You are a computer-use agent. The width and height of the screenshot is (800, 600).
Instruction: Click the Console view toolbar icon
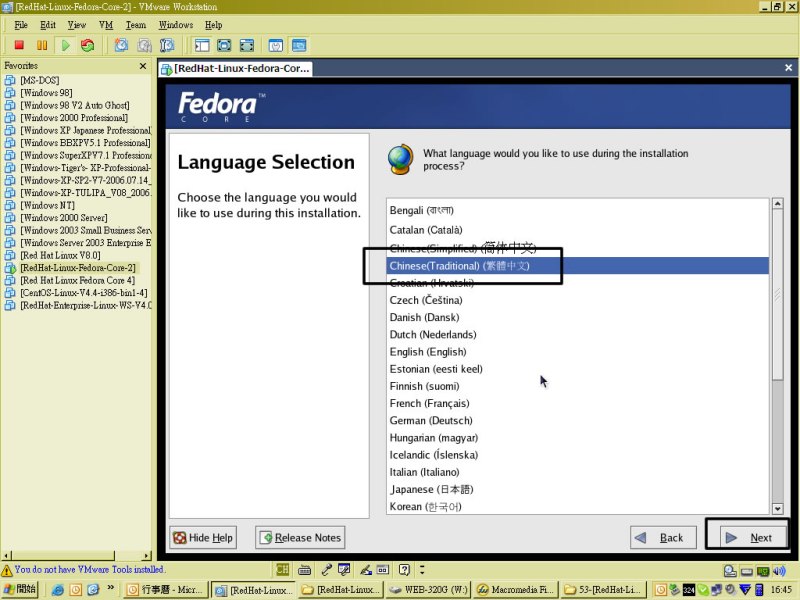click(299, 45)
